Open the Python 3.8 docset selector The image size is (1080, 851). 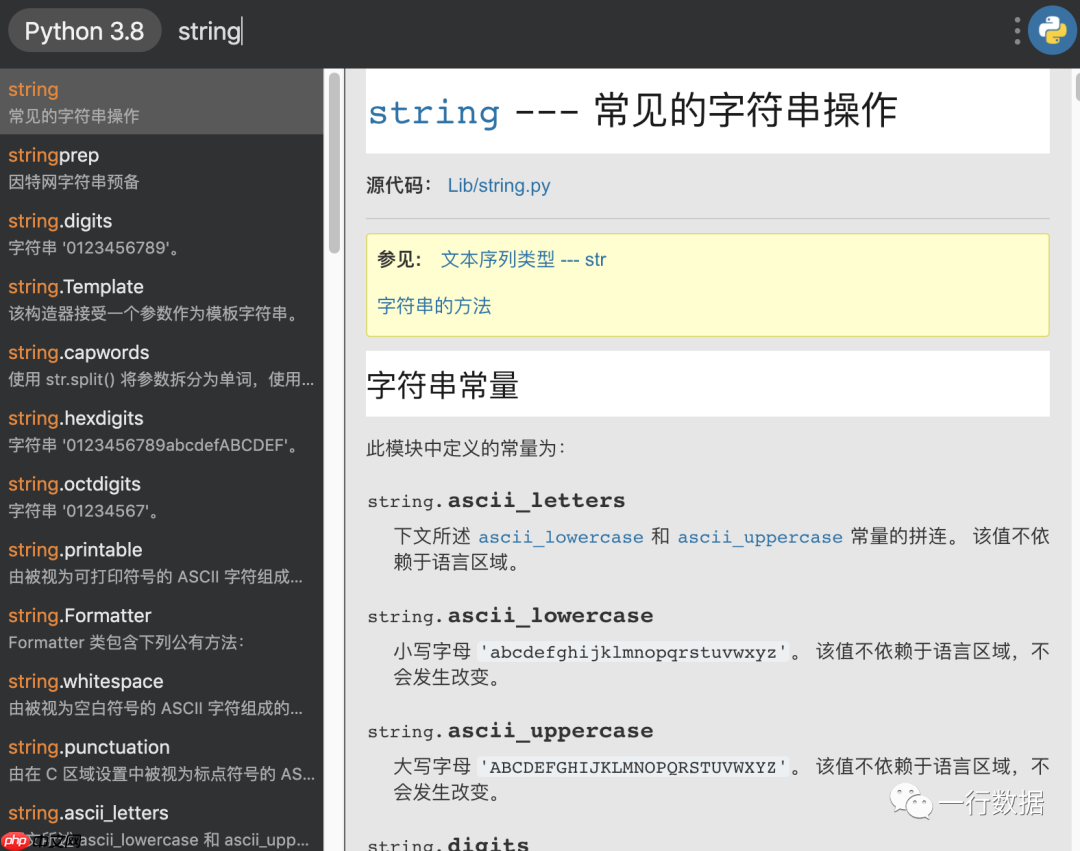click(x=84, y=30)
